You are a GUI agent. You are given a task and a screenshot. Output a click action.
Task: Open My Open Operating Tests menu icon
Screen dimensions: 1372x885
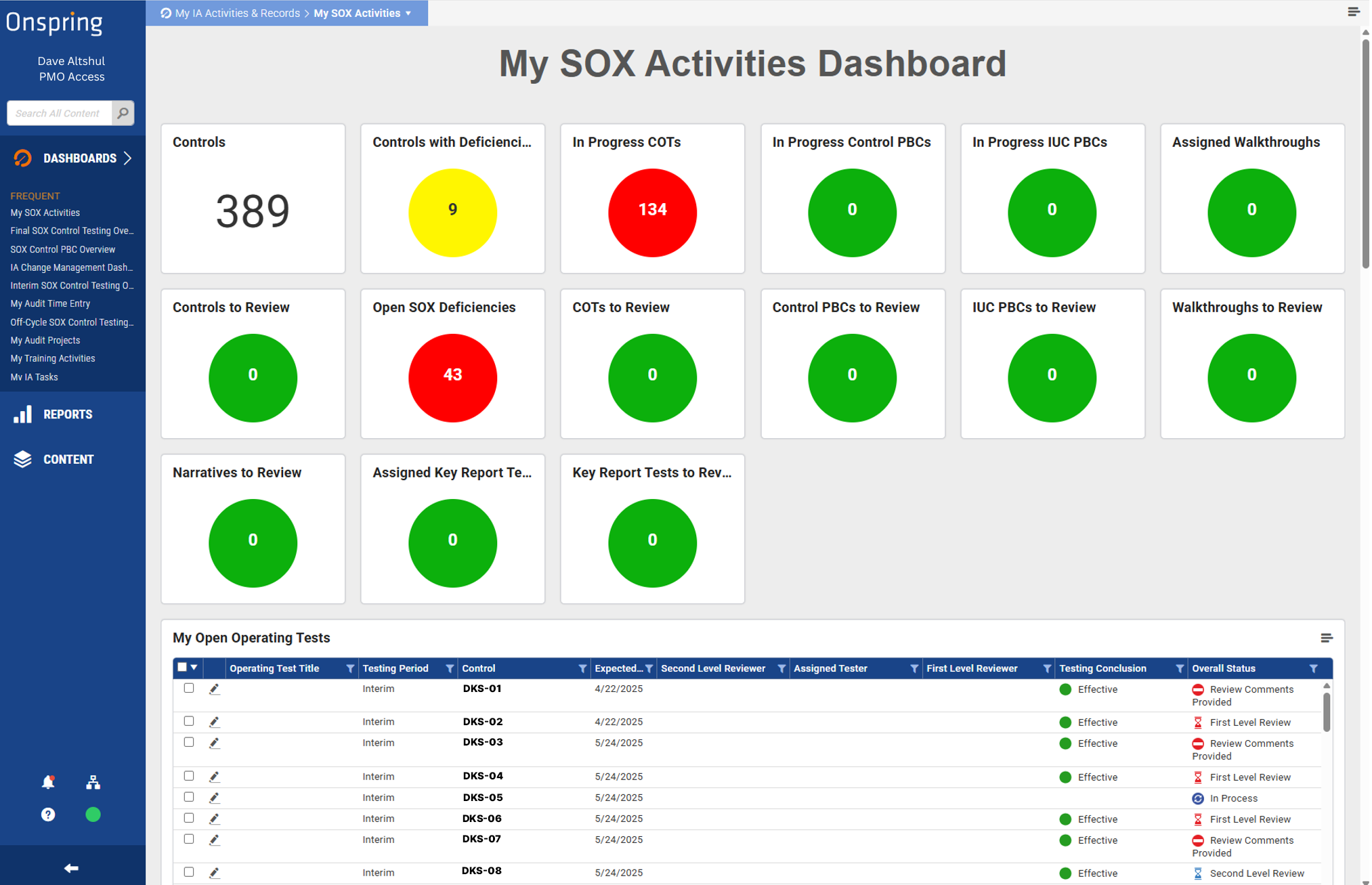point(1326,638)
